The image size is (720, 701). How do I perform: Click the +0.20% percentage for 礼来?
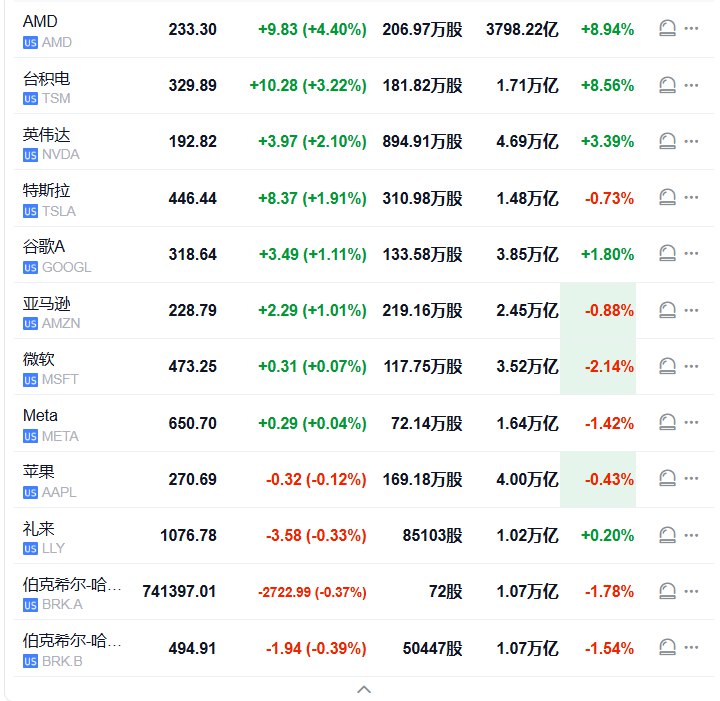(x=608, y=535)
